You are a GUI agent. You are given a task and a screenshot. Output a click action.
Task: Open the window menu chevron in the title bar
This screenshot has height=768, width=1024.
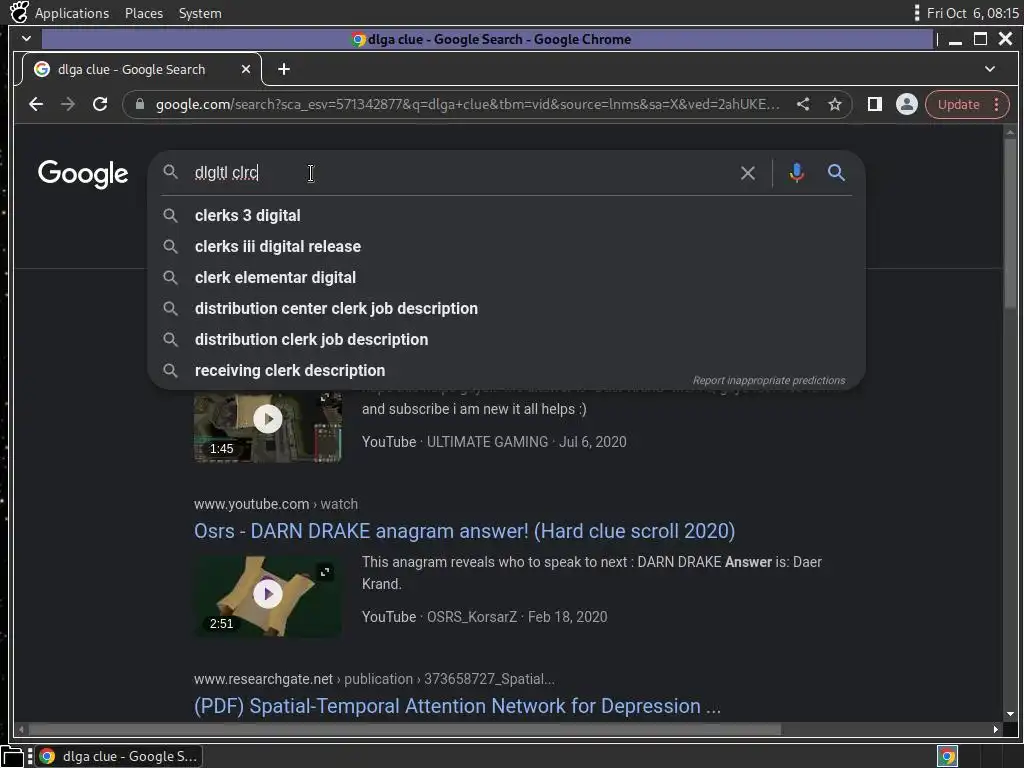pos(26,39)
